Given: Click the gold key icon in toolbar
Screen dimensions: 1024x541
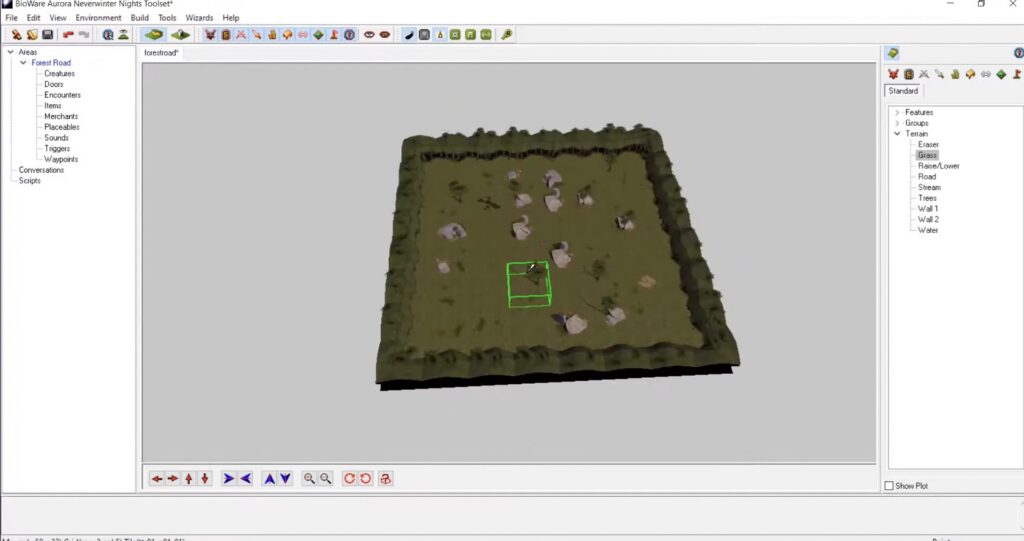Looking at the screenshot, I should coord(507,35).
